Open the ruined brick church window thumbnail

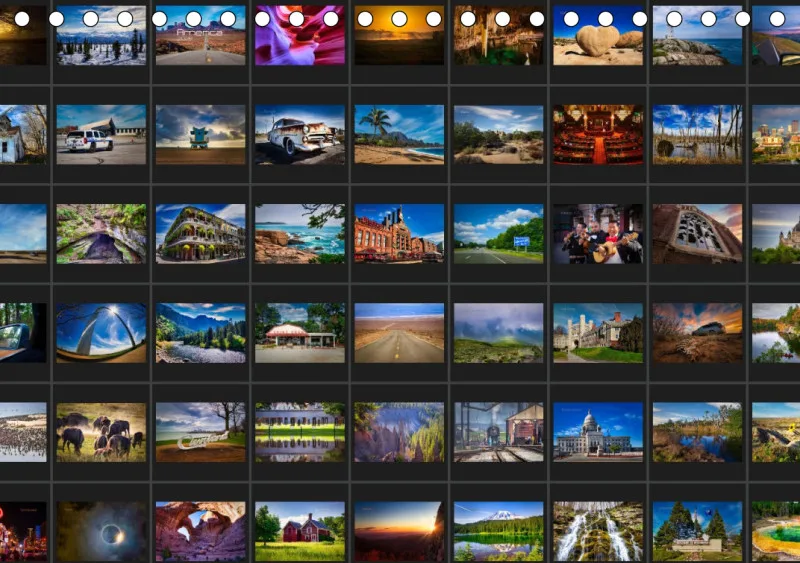[x=697, y=234]
